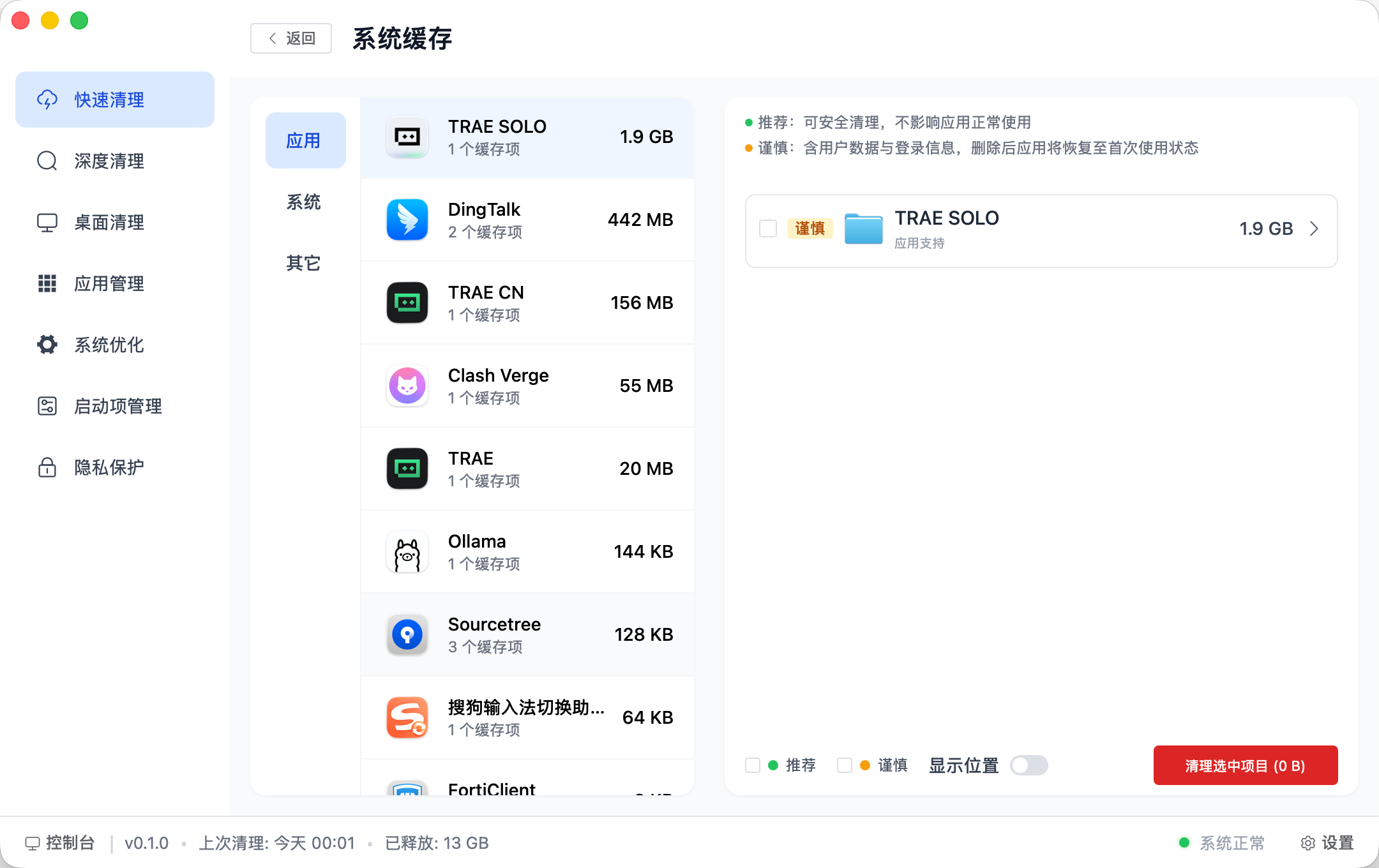
Task: Click the Clash Verge cat icon
Action: pos(407,385)
